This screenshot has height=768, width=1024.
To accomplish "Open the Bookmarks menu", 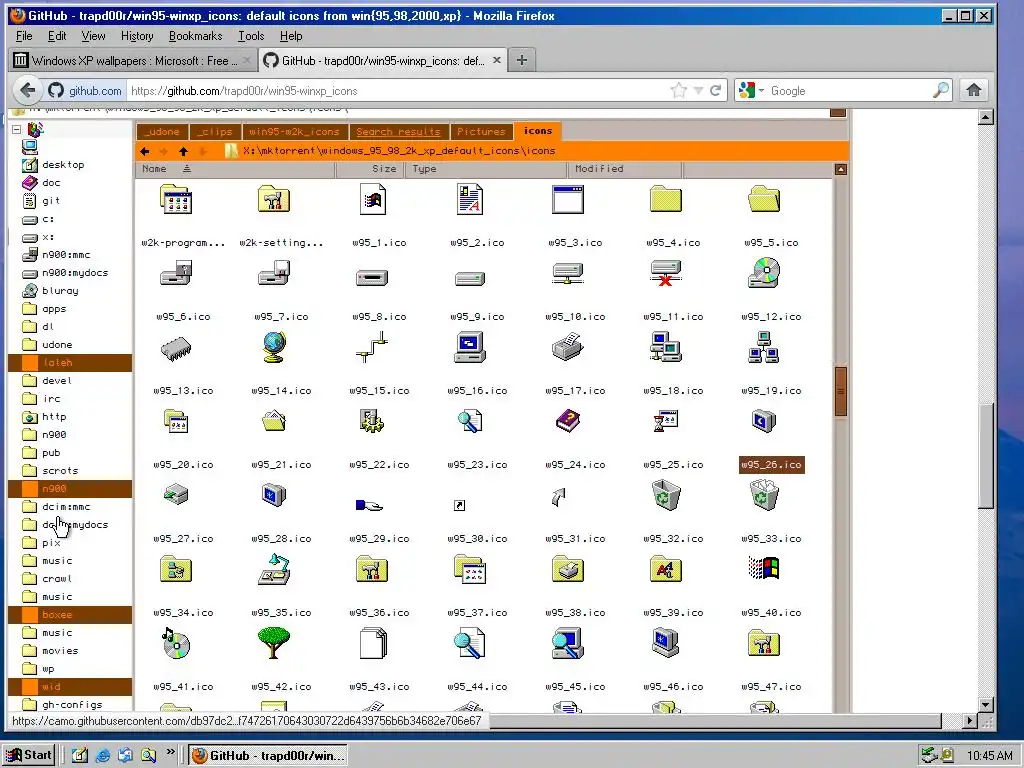I will pyautogui.click(x=195, y=36).
